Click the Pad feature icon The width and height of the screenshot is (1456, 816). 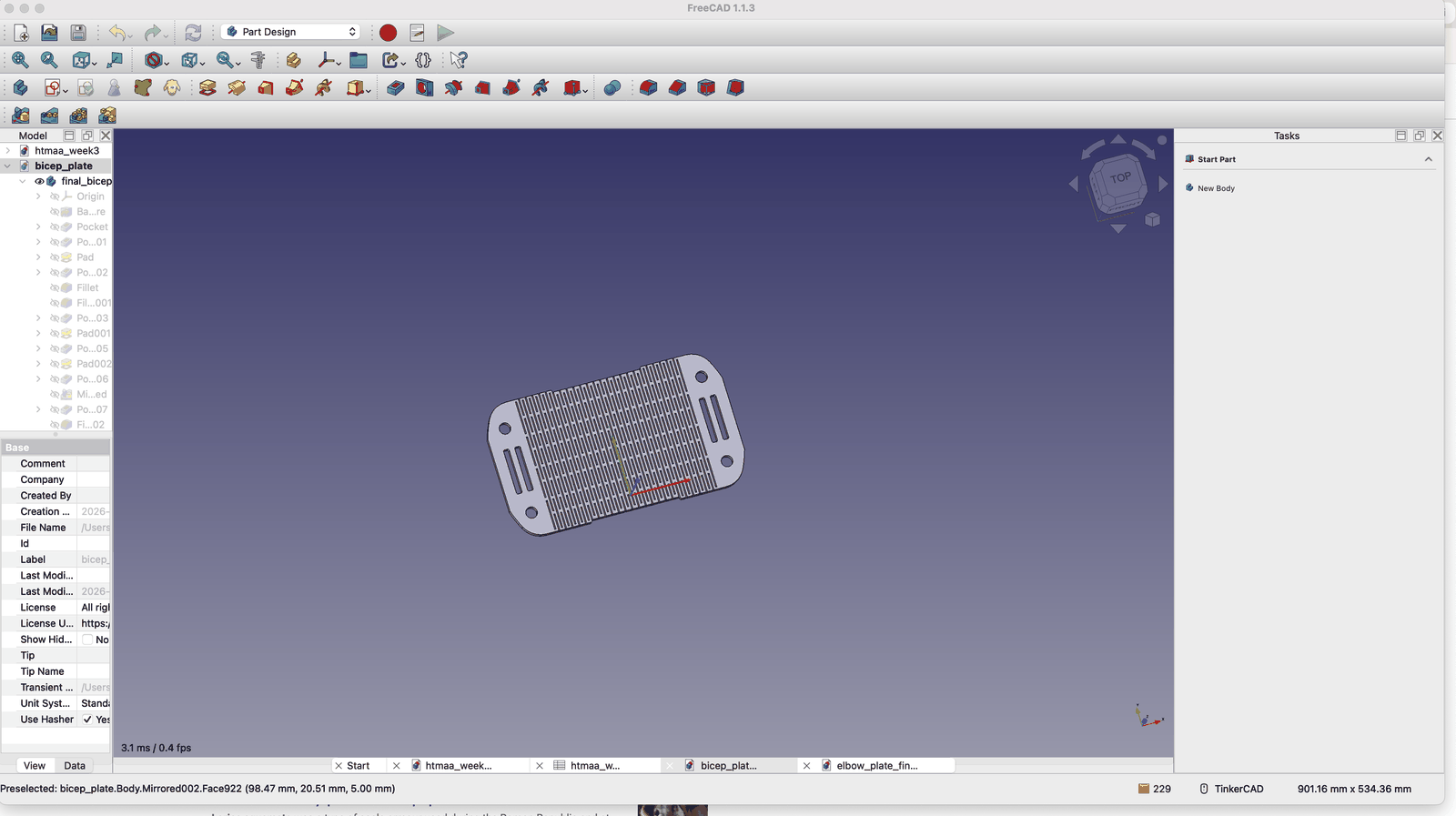coord(207,88)
